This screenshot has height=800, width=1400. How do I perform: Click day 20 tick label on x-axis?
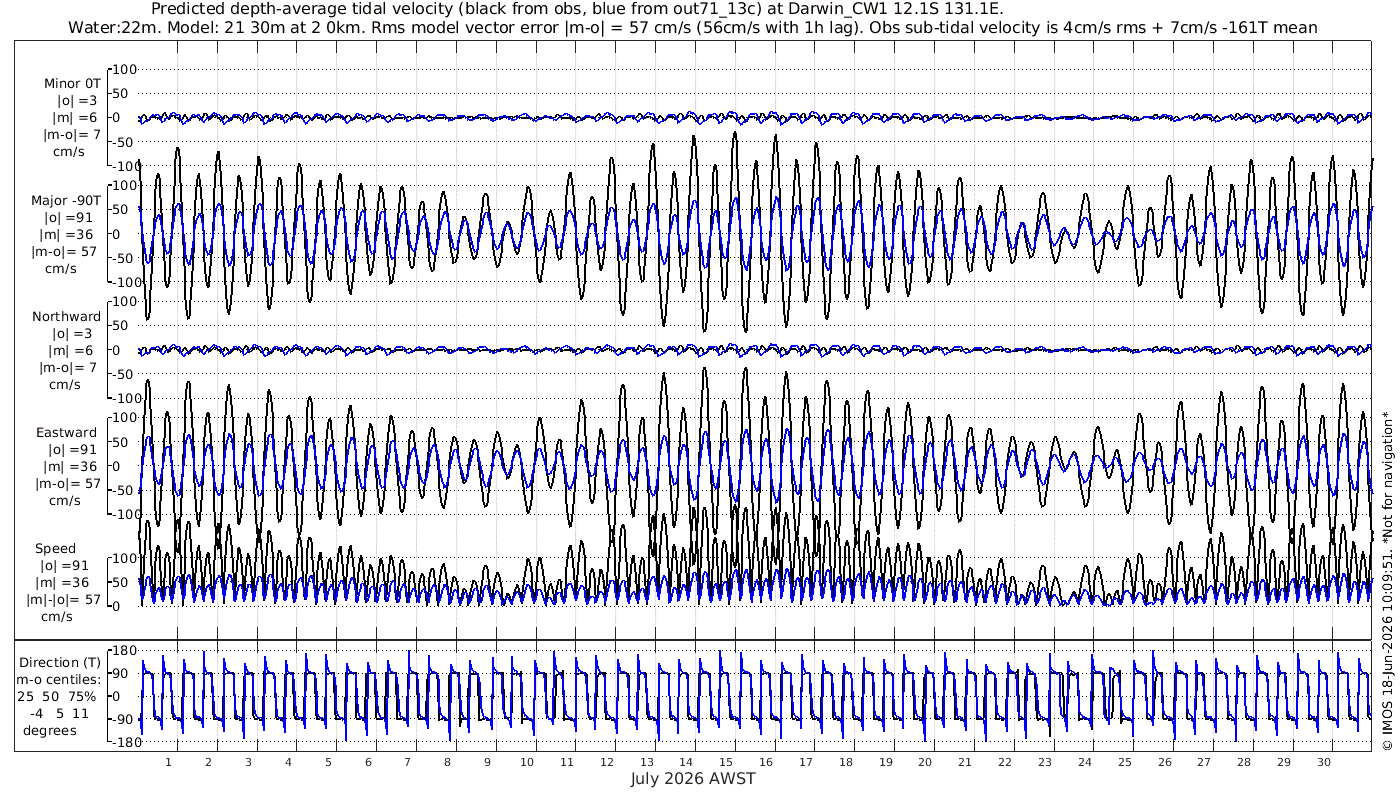925,761
